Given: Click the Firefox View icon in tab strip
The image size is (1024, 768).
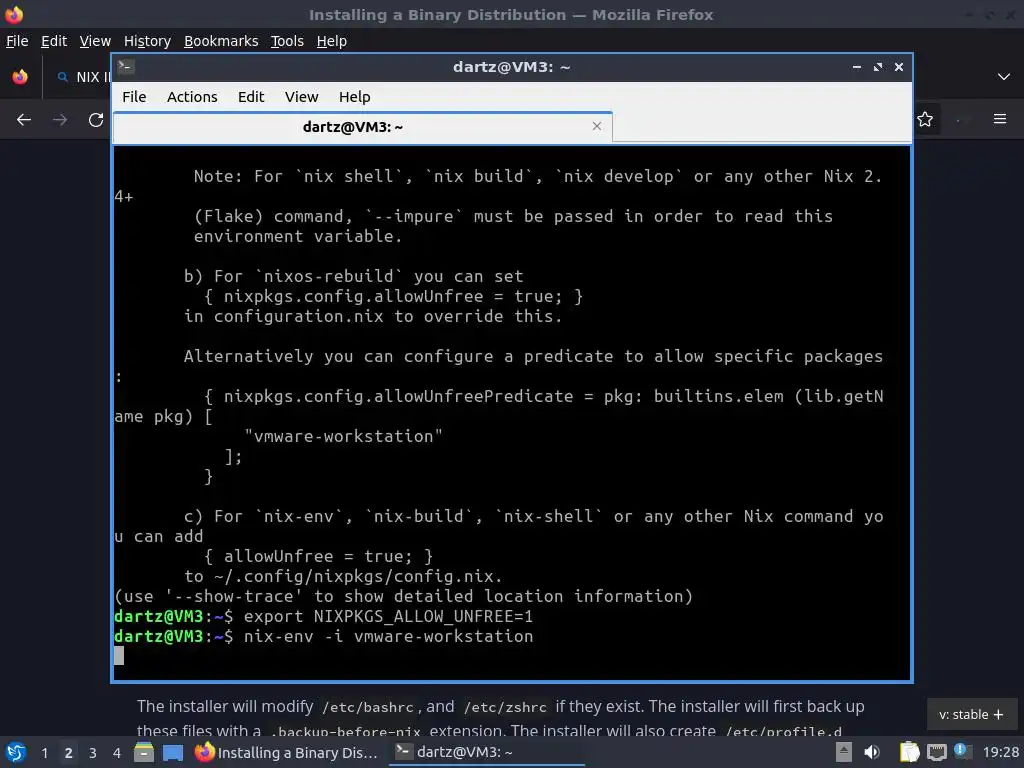Looking at the screenshot, I should 20,76.
